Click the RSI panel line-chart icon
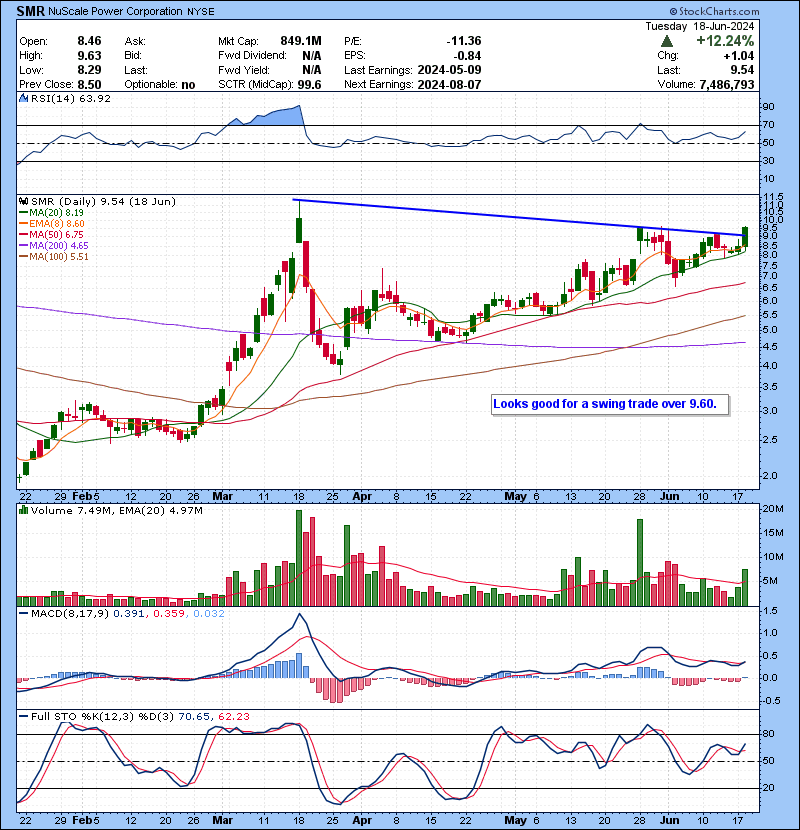 click(23, 98)
